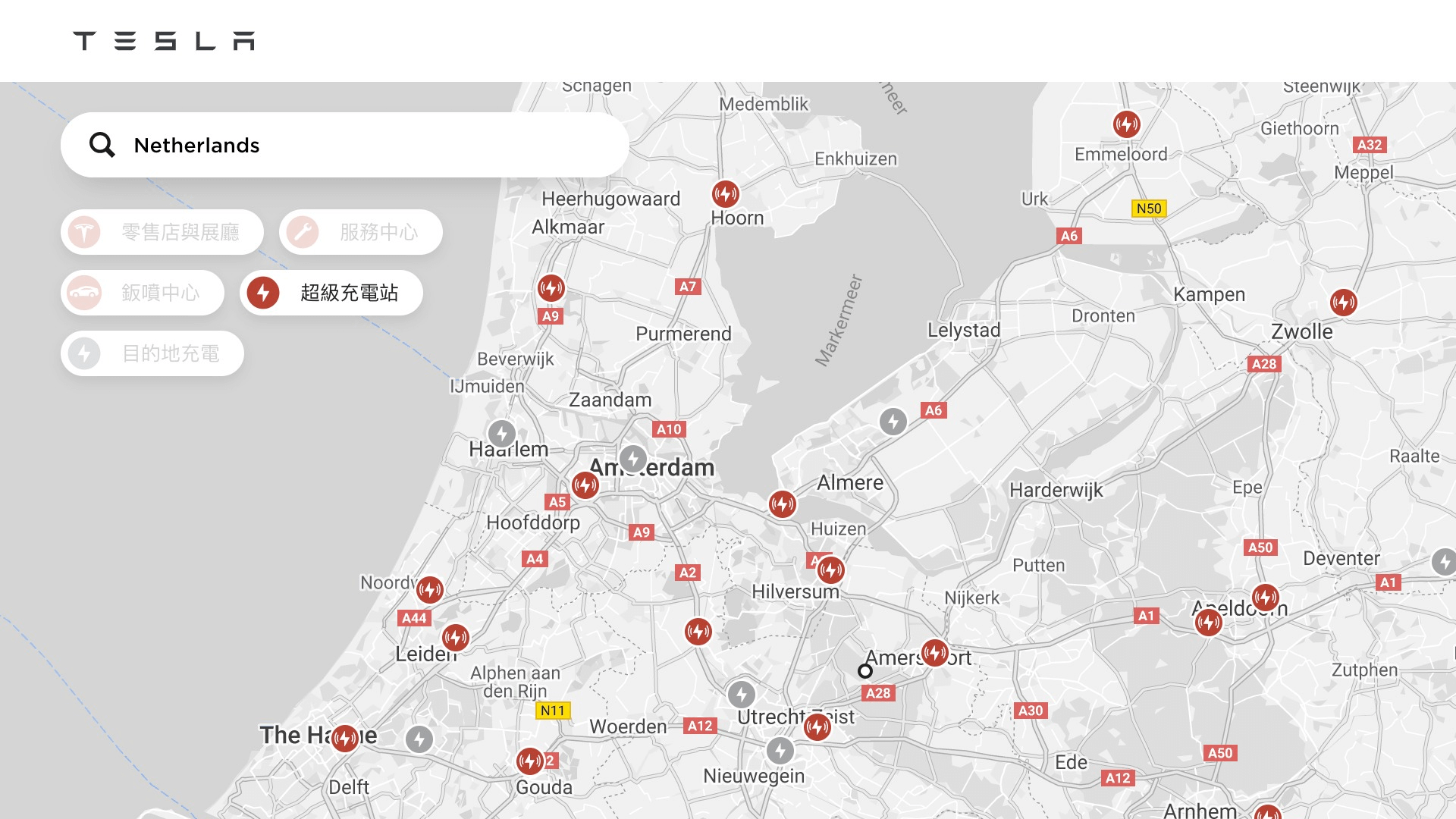Click the Netherlands search field
The height and width of the screenshot is (819, 1456).
(x=345, y=145)
